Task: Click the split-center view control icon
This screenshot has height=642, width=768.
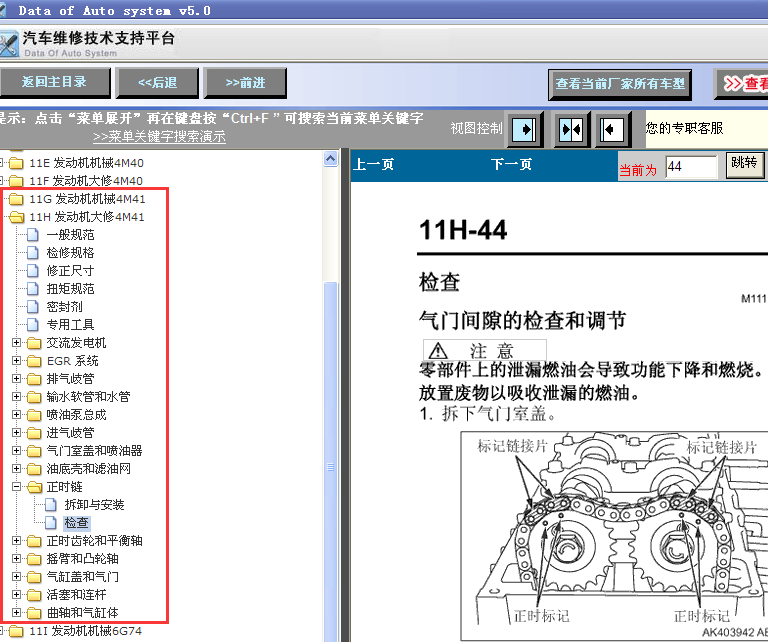Action: (x=572, y=130)
